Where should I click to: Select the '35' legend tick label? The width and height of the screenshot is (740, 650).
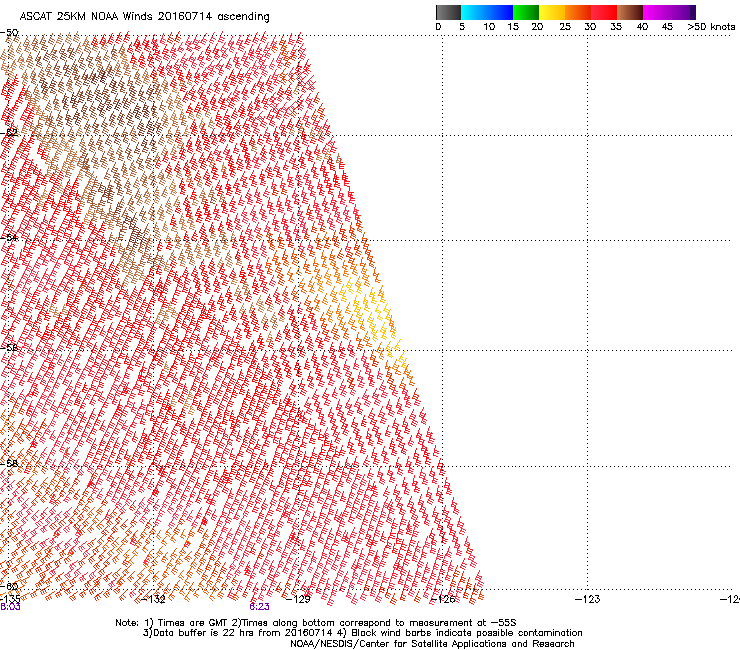point(616,27)
